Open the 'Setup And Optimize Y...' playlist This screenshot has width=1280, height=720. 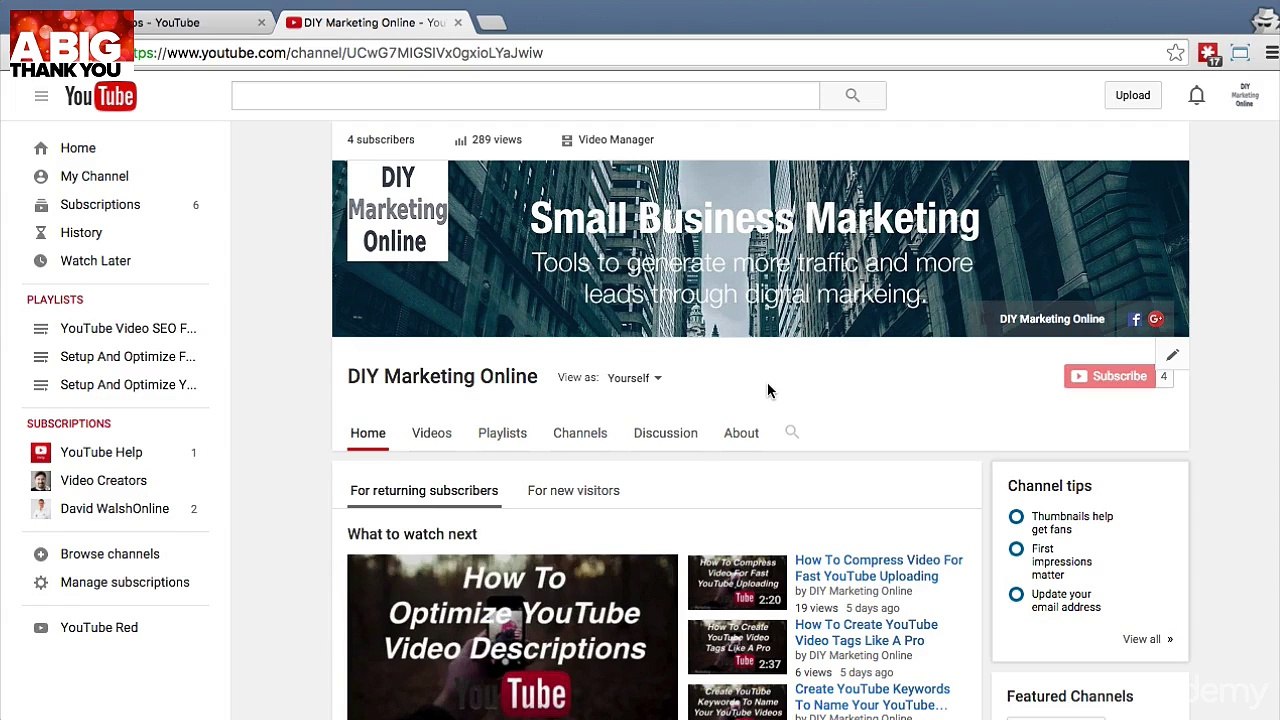point(128,385)
